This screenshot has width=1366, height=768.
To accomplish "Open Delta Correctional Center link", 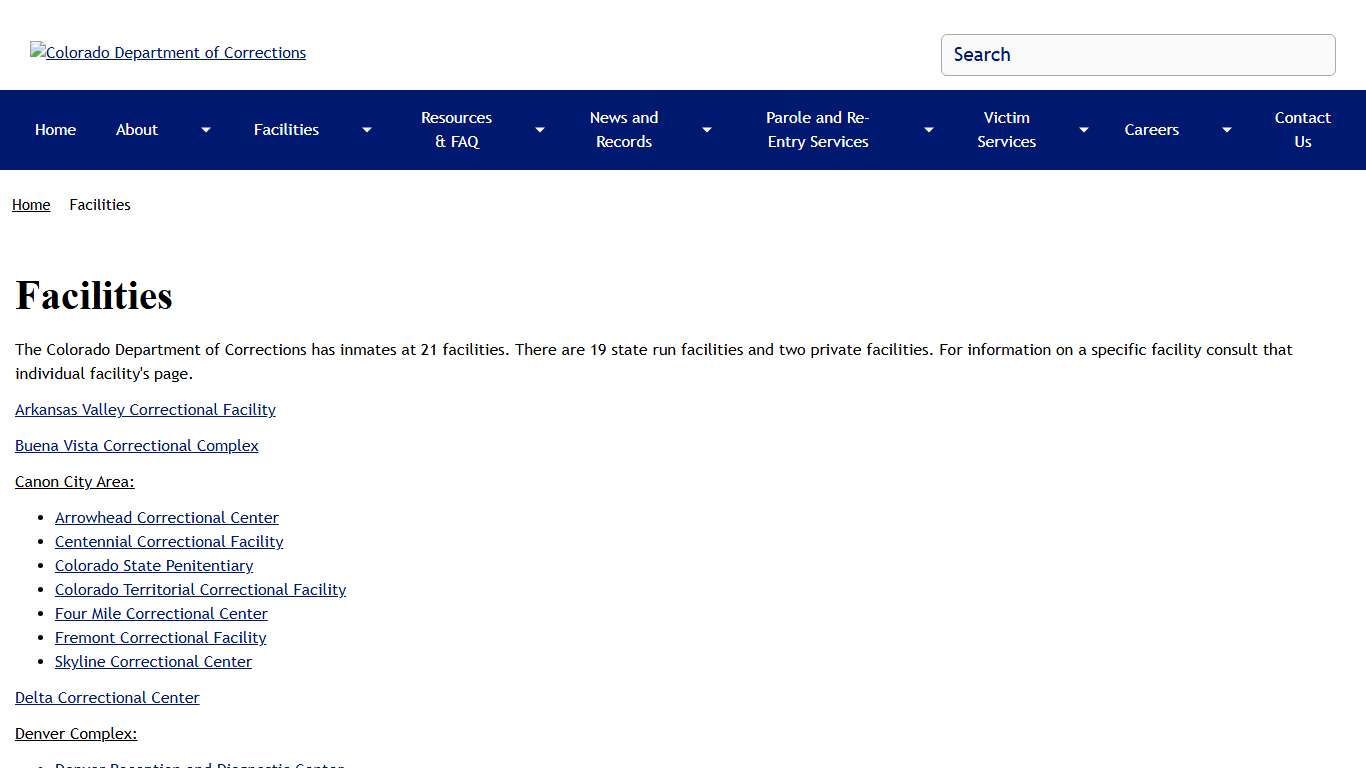I will pos(107,698).
